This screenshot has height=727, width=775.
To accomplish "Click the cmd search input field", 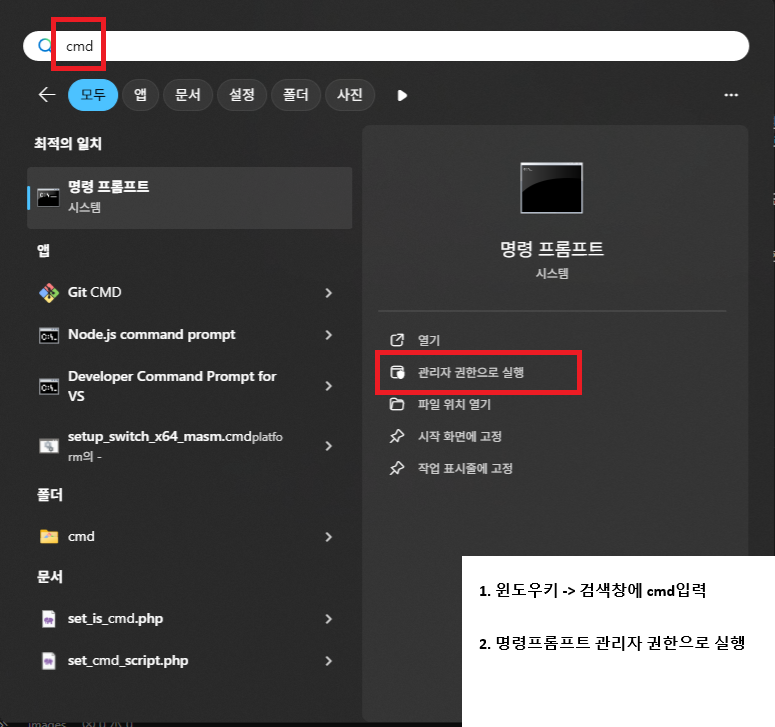I will point(386,46).
